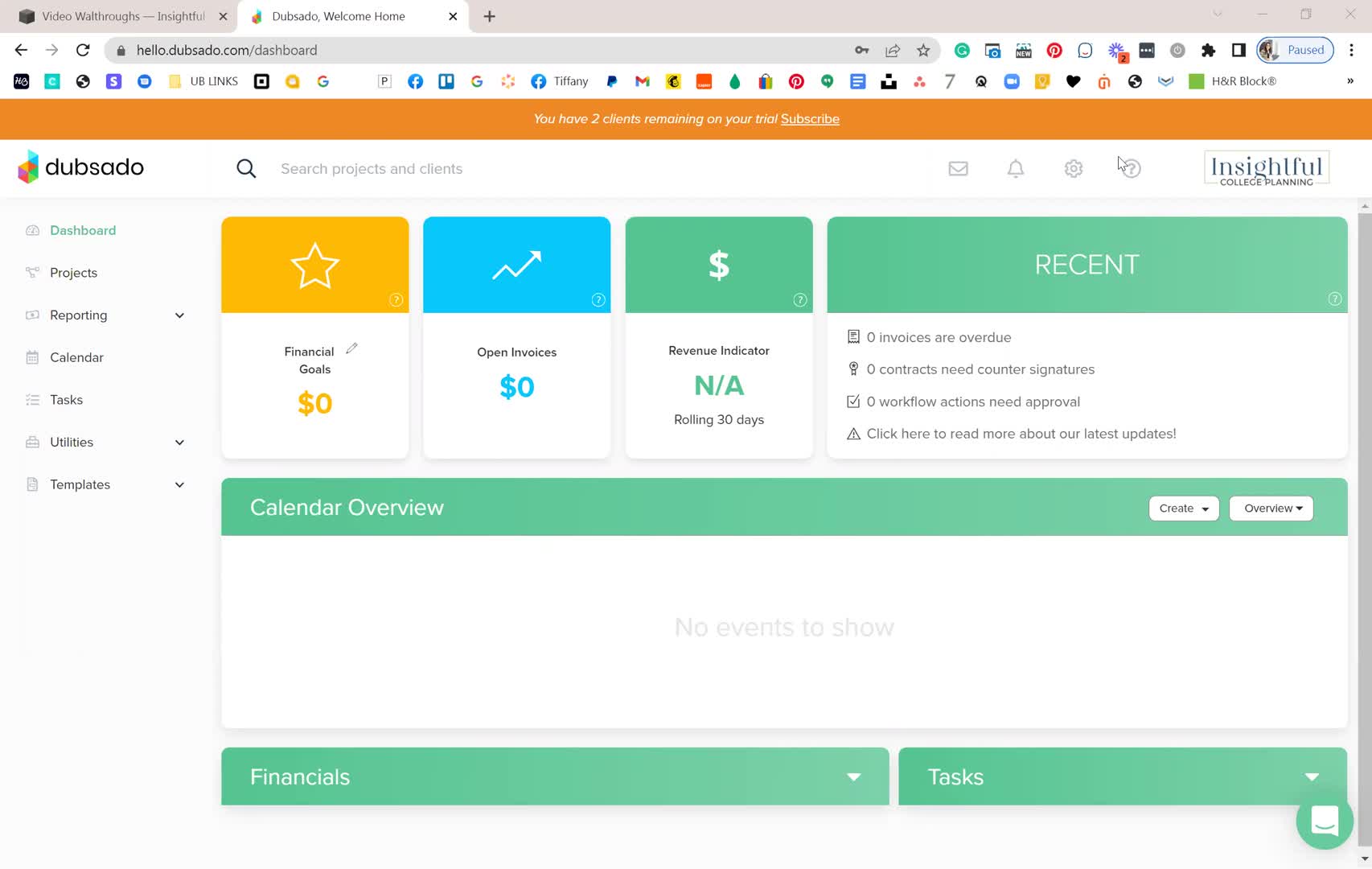Switch to Video Walkthroughs tab
The width and height of the screenshot is (1372, 869).
point(122,16)
